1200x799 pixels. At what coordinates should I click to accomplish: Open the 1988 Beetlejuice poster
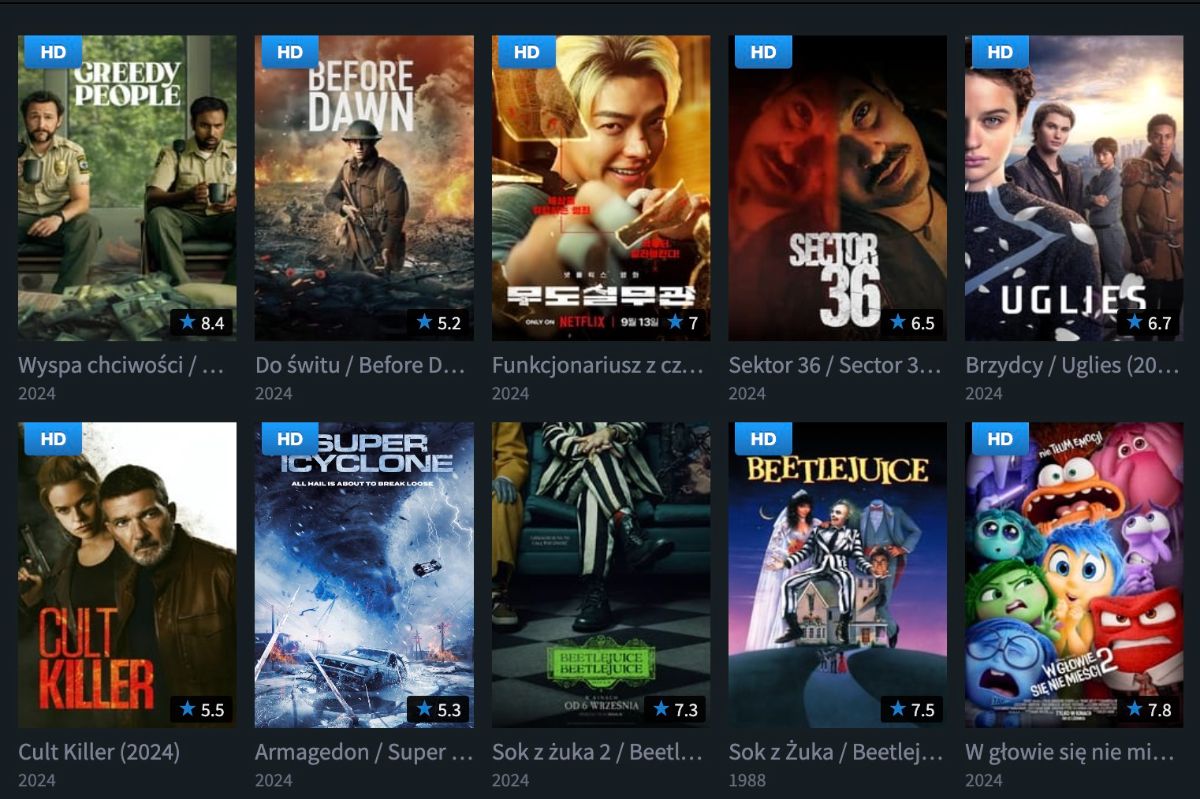click(x=838, y=575)
